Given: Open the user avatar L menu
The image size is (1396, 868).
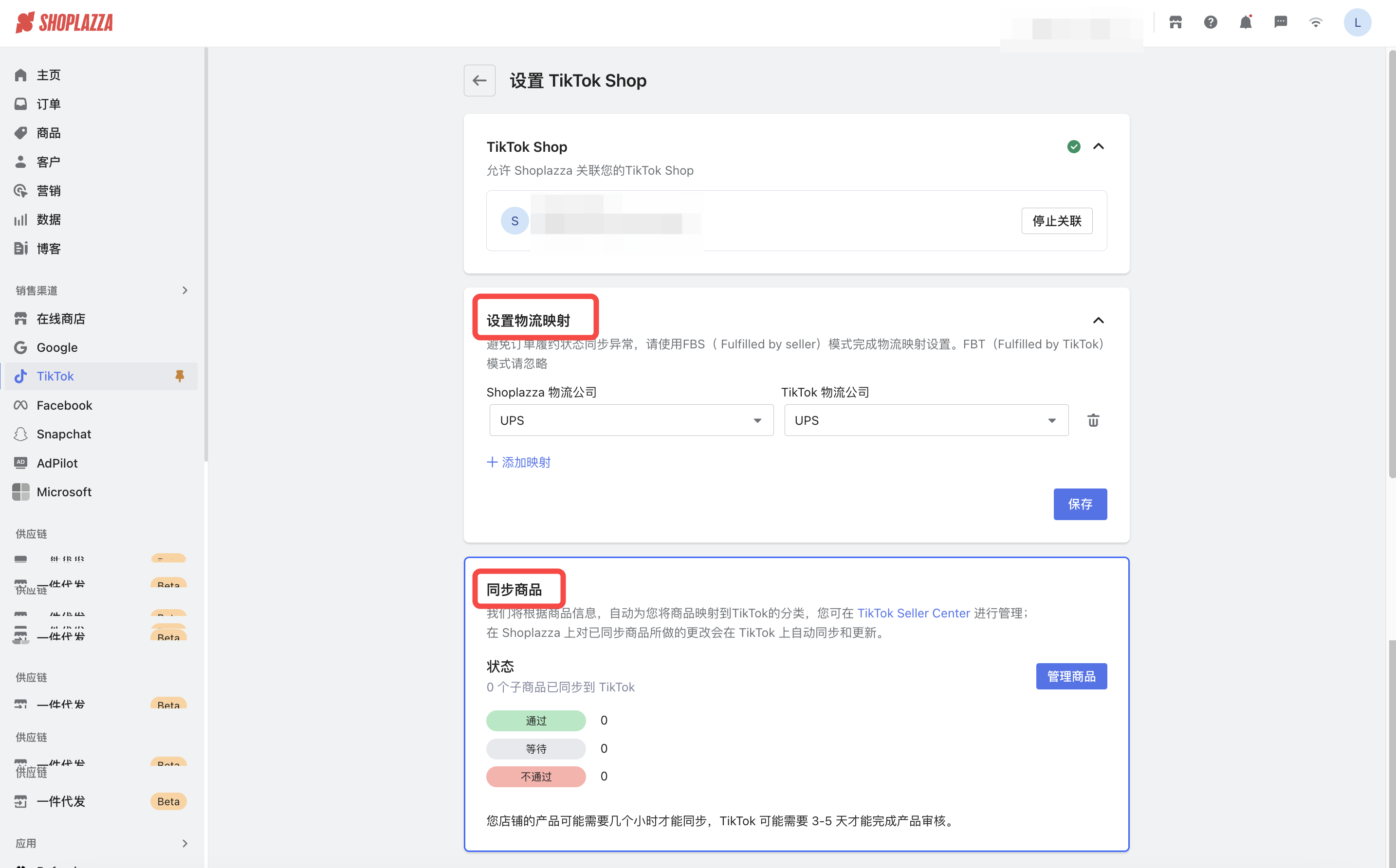Looking at the screenshot, I should point(1357,22).
